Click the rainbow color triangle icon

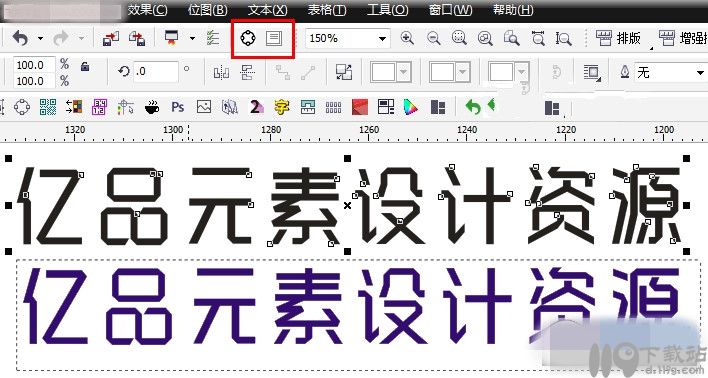[x=411, y=107]
